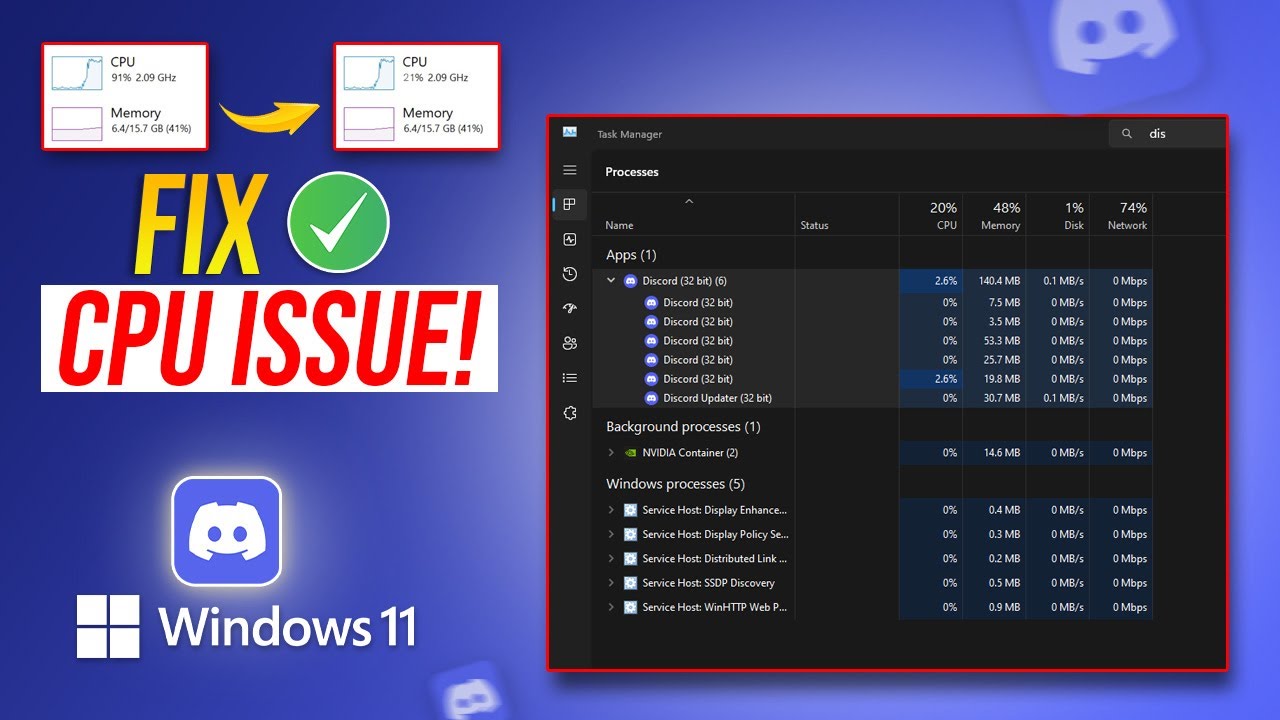Select the Discord (32 bit) row using 19.8 MB
1280x720 pixels.
click(x=872, y=379)
